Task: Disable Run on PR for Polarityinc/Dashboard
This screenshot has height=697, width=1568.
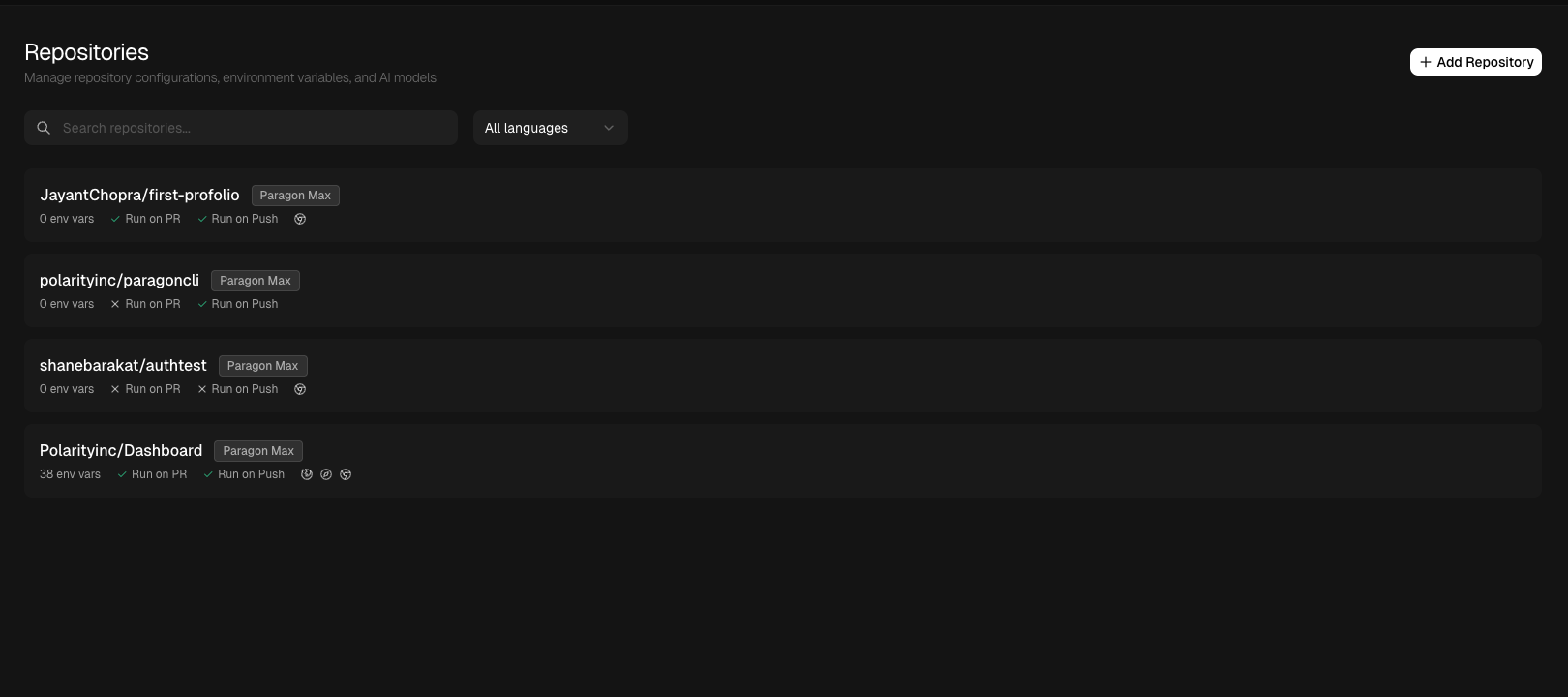Action: (x=152, y=474)
